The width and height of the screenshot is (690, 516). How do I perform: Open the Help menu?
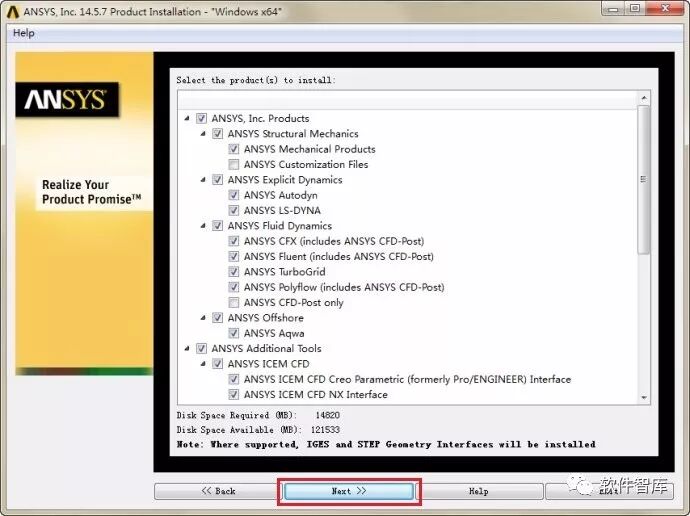click(x=24, y=33)
